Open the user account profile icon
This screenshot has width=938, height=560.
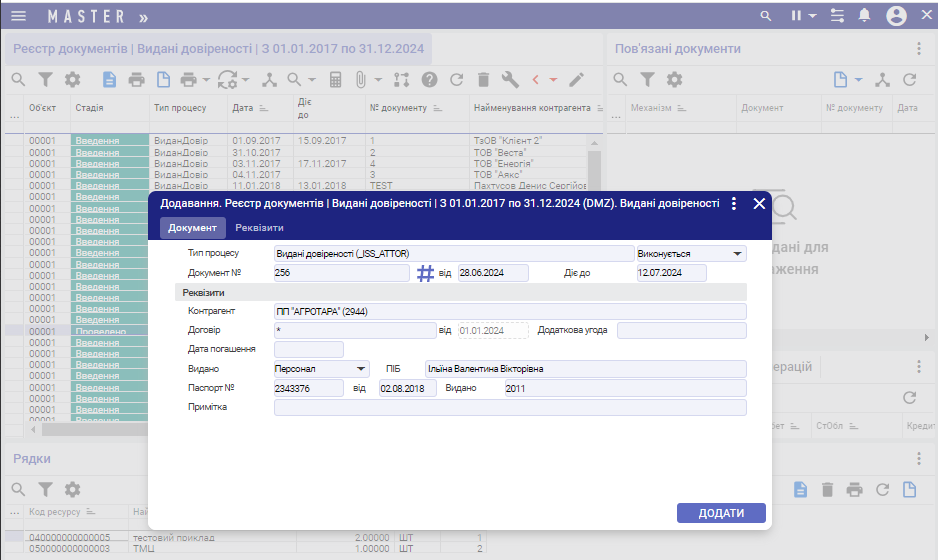(896, 16)
